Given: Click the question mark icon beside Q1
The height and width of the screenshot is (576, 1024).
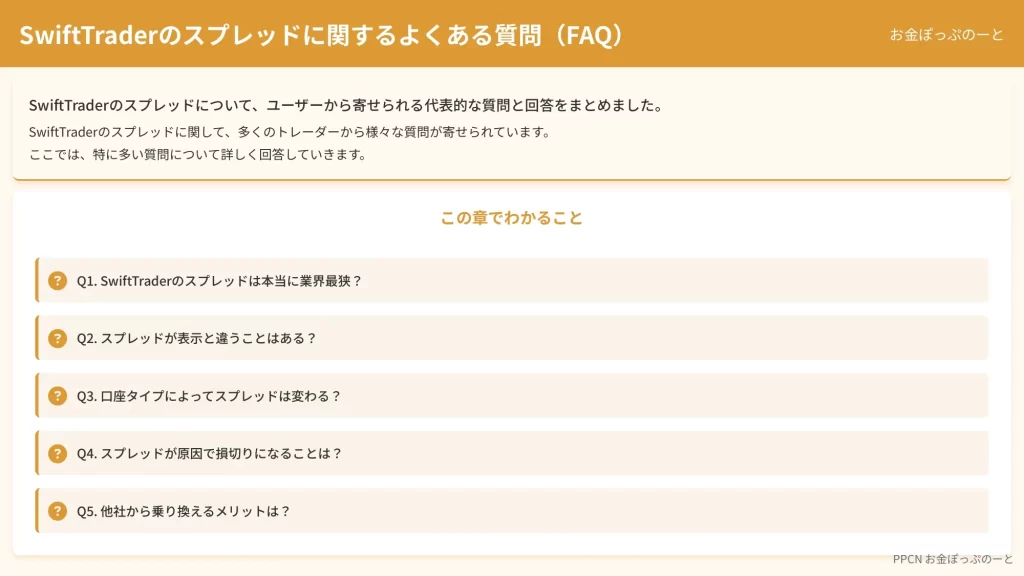Looking at the screenshot, I should (x=57, y=281).
